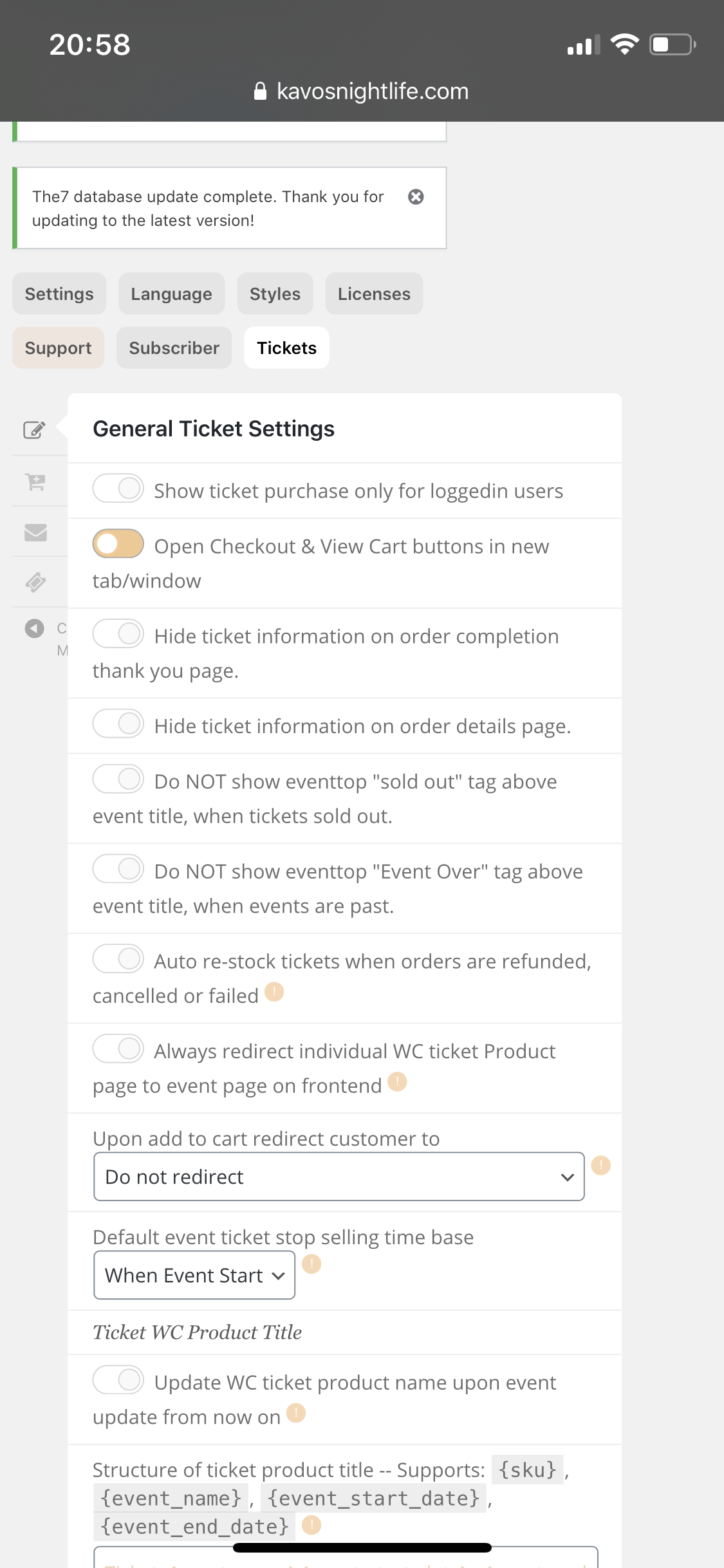
Task: Show info tip for add-to-cart redirect
Action: pos(600,1165)
